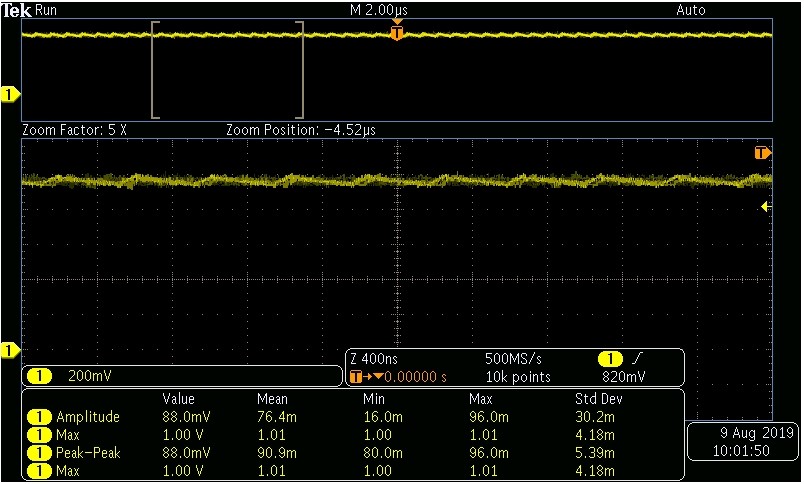The width and height of the screenshot is (804, 484).
Task: Click channel 1 ground marker in overview
Action: (9, 95)
